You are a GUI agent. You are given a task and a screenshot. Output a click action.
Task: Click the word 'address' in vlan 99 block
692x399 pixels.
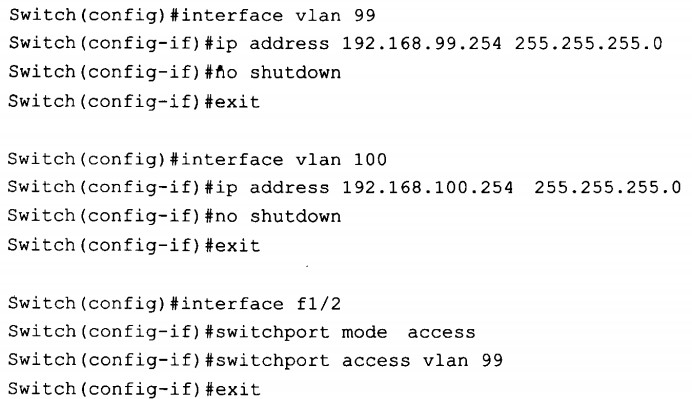[x=290, y=43]
